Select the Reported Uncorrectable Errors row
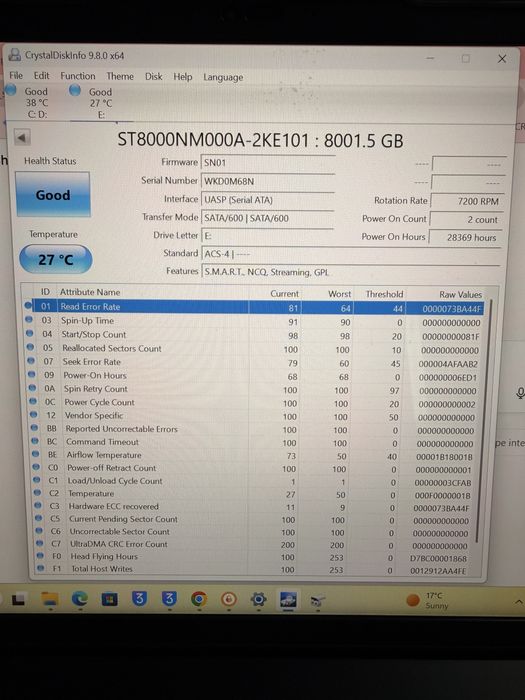Screen dimensions: 525x700 pos(254,430)
